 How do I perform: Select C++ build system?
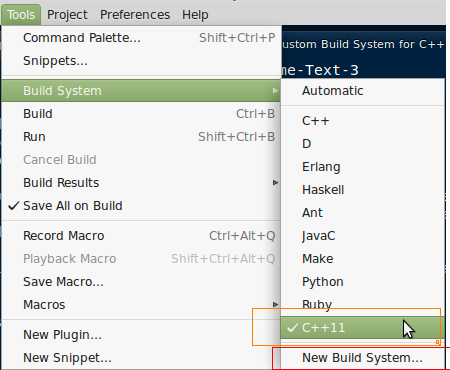click(x=363, y=121)
